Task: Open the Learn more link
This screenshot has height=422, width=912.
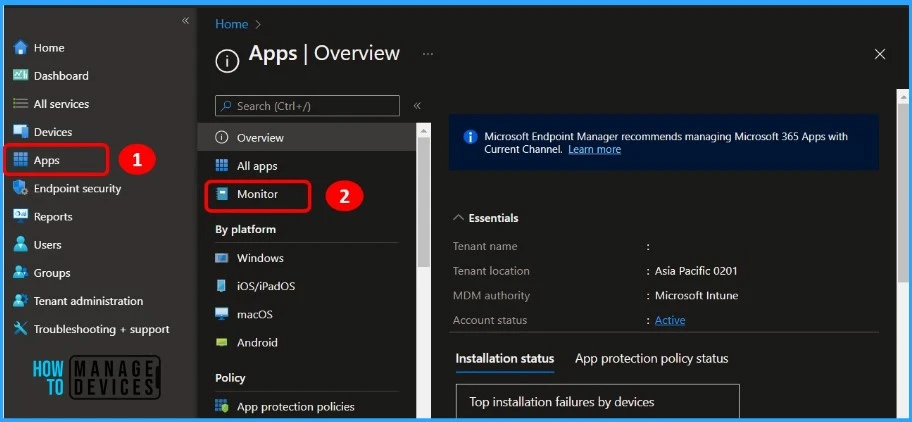Action: [x=594, y=149]
